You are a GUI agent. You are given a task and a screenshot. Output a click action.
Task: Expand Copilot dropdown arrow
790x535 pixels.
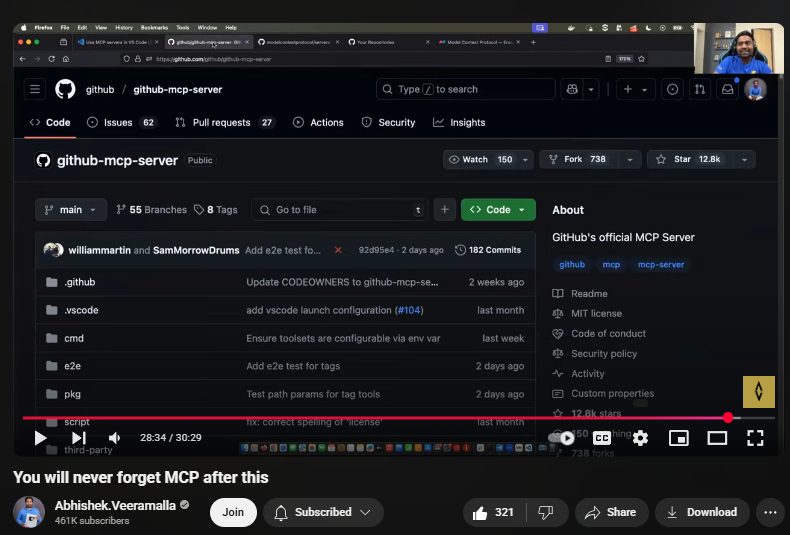click(591, 89)
